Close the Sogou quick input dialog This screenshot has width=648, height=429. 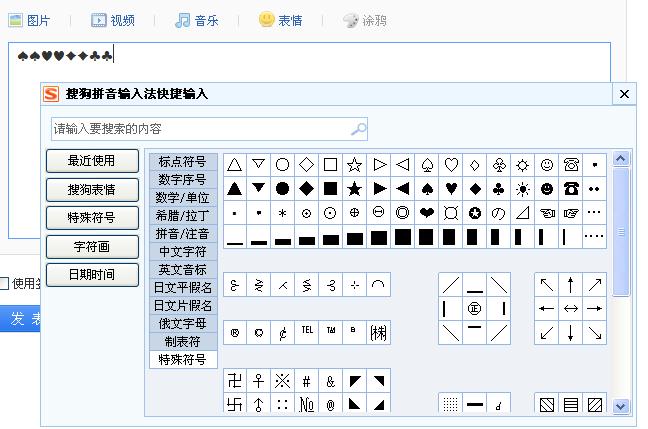coord(624,94)
